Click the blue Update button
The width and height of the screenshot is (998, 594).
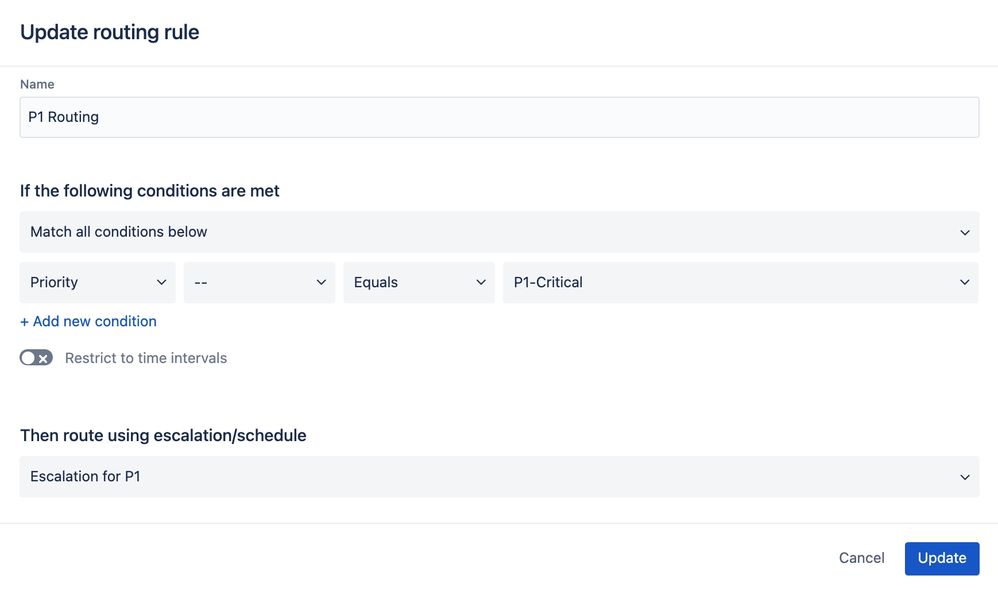(942, 558)
